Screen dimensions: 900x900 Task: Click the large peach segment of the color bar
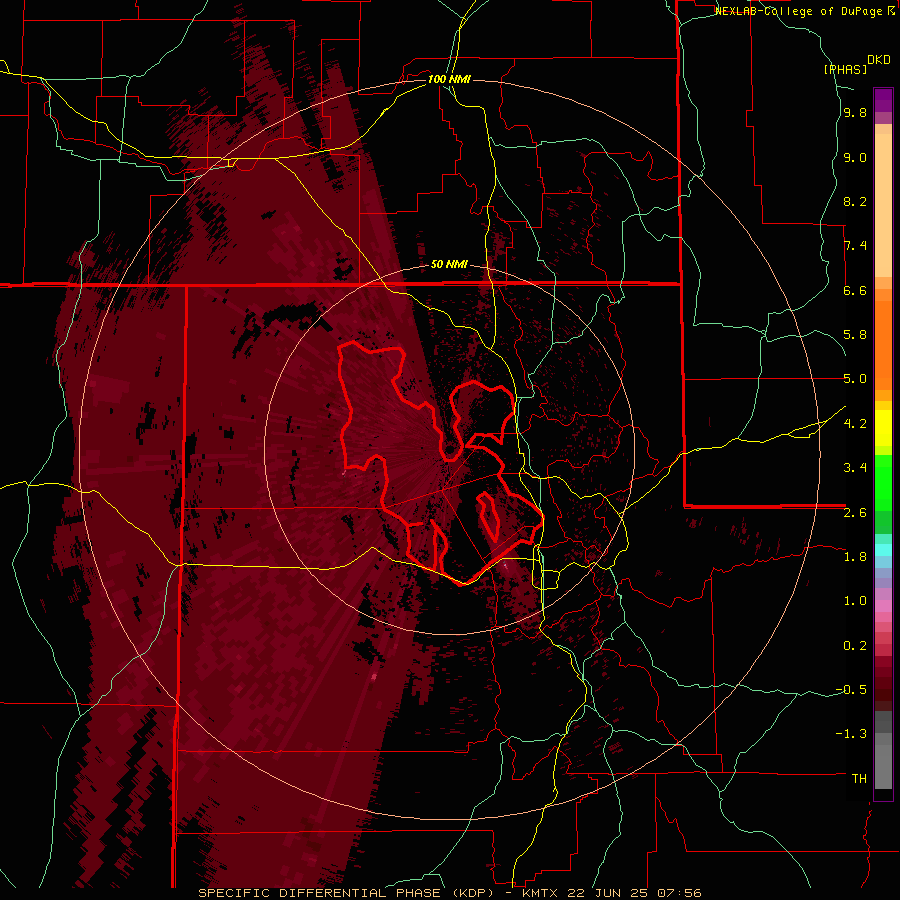pyautogui.click(x=883, y=205)
